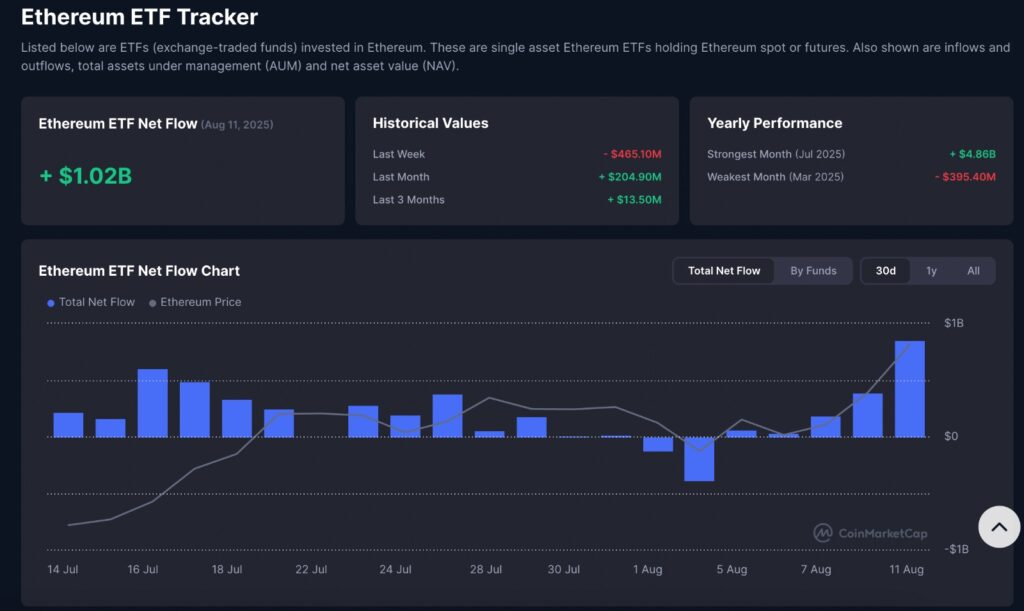
Task: Click the scroll-to-top arrow button
Action: coord(999,527)
